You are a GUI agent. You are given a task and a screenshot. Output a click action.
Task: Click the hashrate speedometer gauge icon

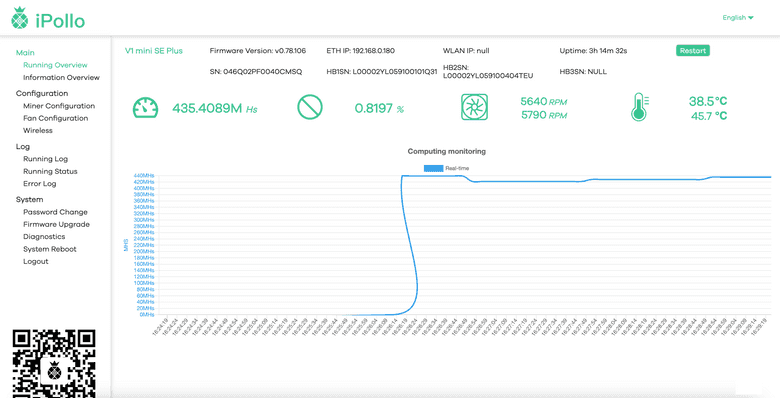[x=145, y=107]
